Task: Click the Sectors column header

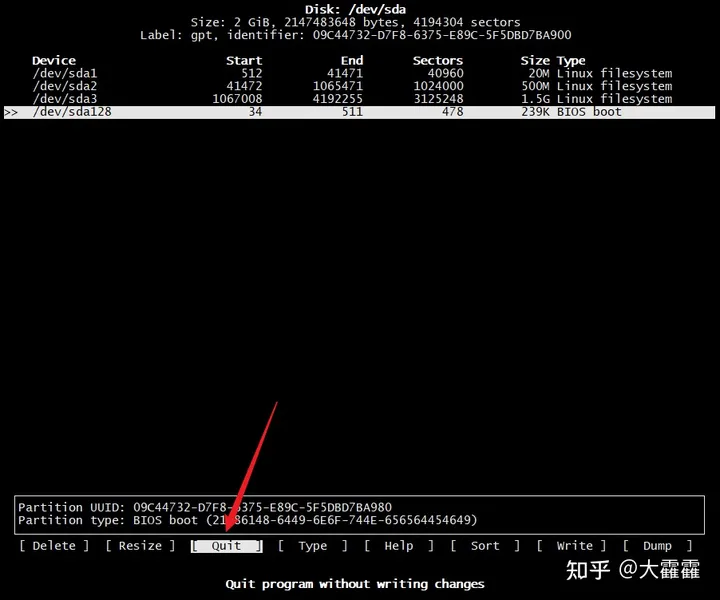Action: tap(437, 60)
